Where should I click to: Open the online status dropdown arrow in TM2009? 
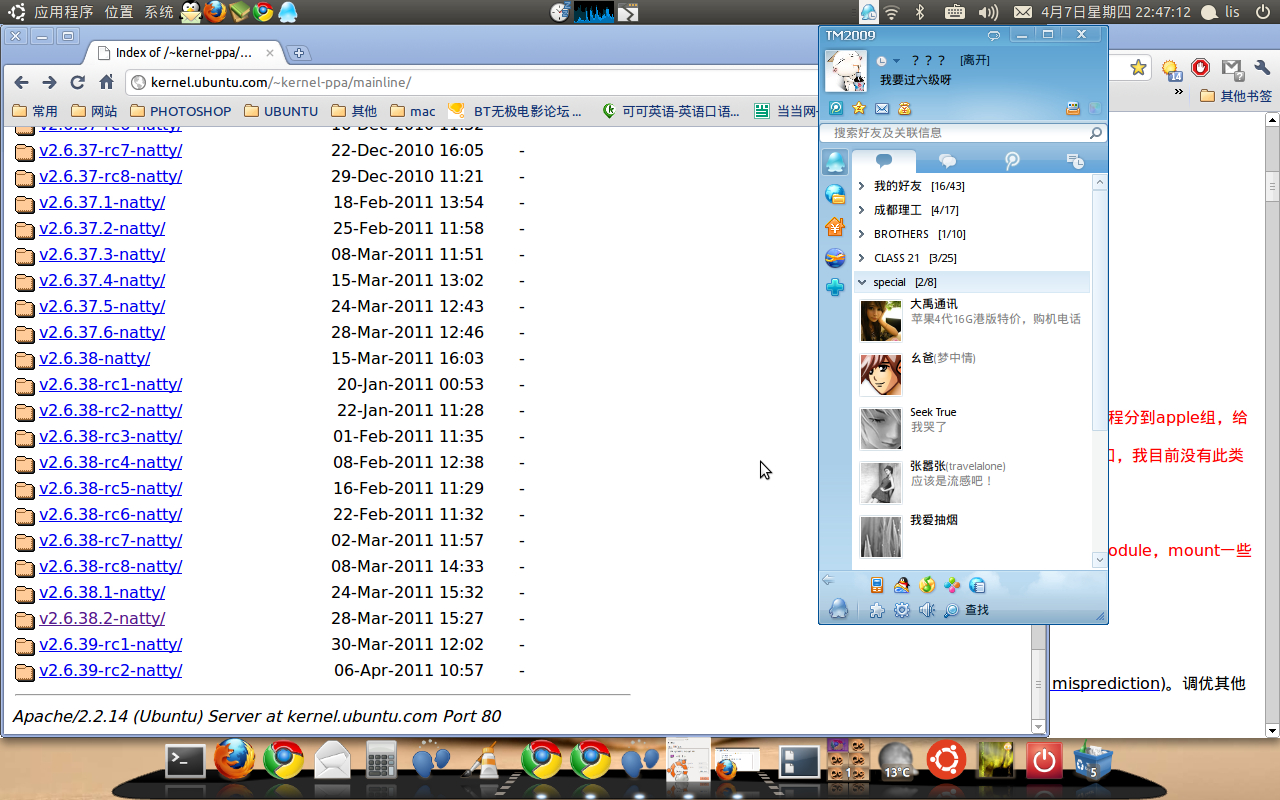(x=896, y=61)
